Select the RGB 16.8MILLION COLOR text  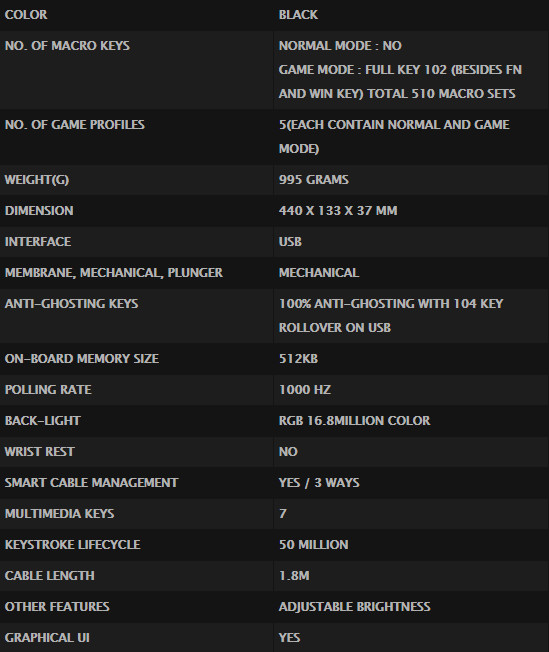pos(354,421)
